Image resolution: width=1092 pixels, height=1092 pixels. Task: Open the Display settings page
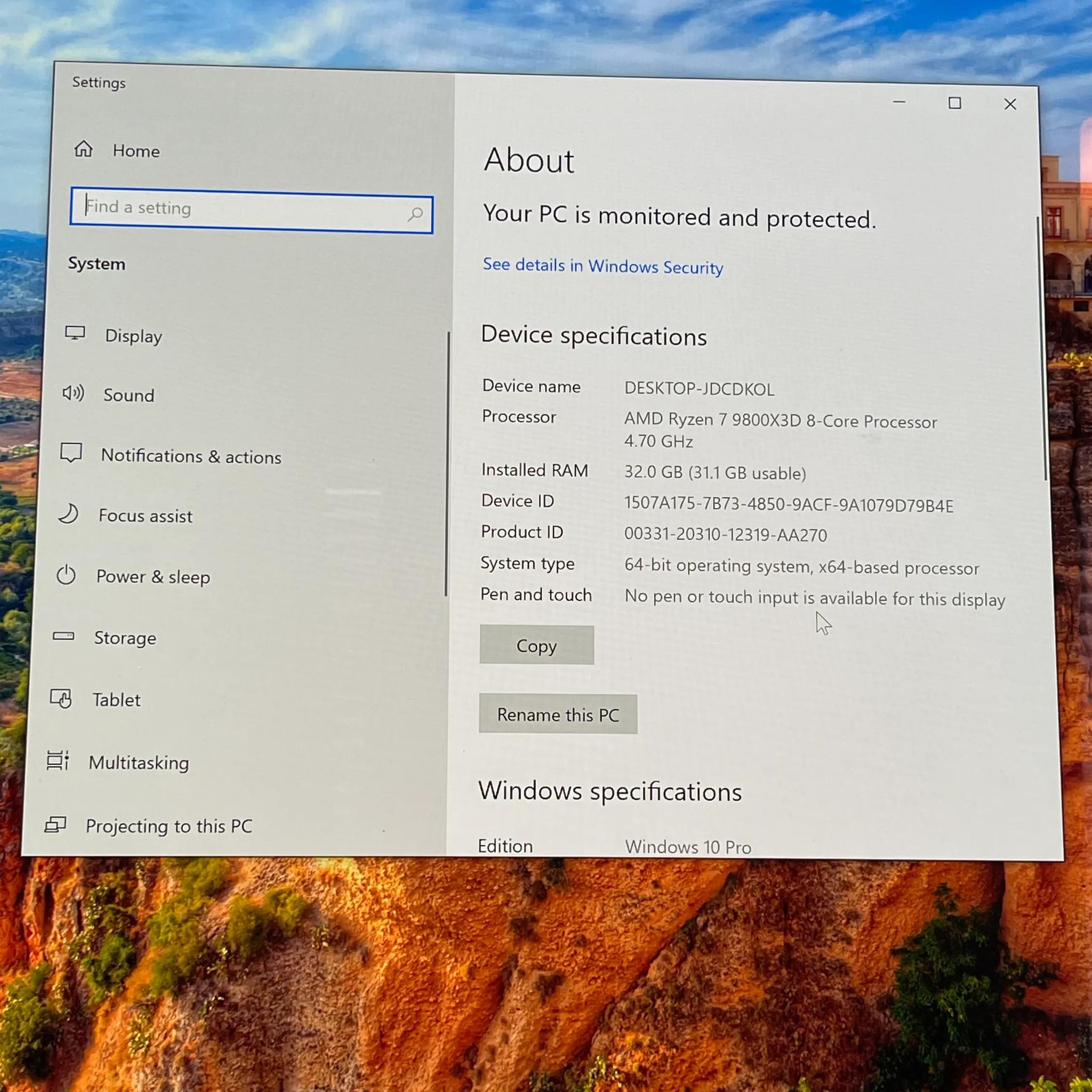(133, 336)
